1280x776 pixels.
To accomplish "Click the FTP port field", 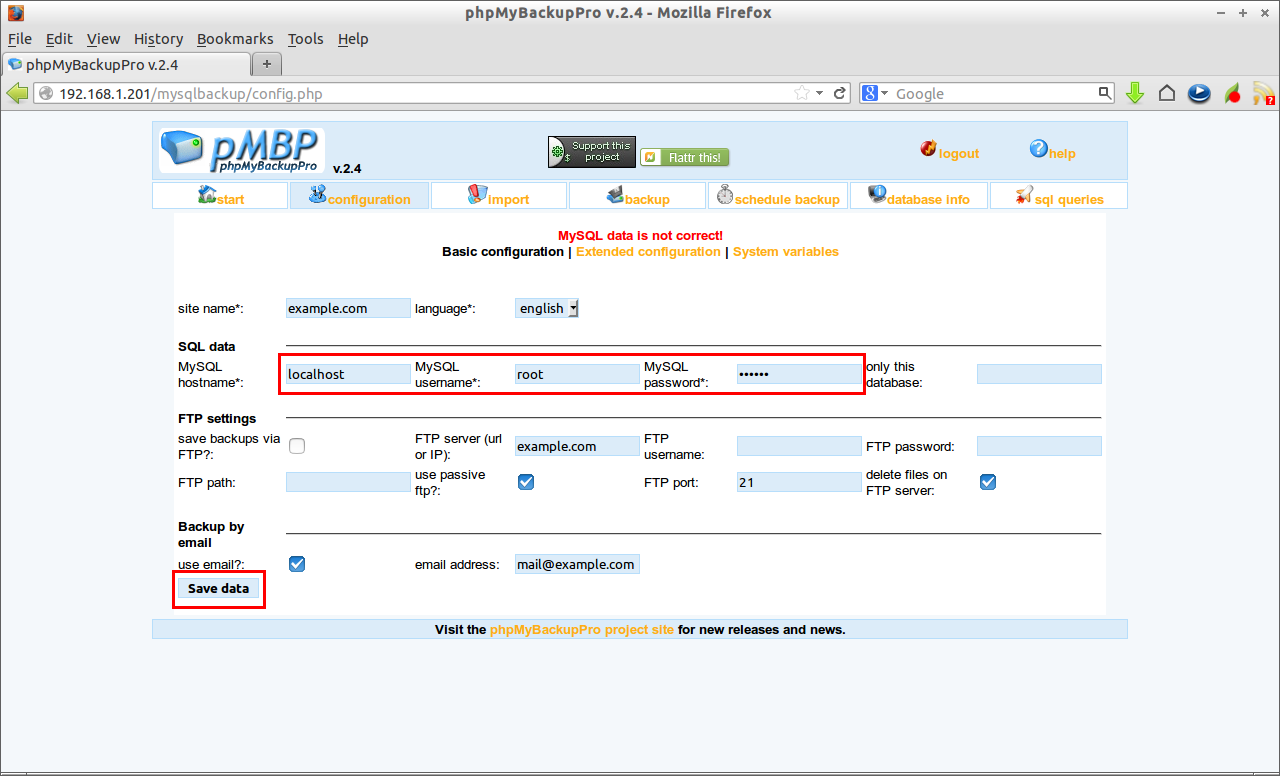I will click(x=799, y=482).
